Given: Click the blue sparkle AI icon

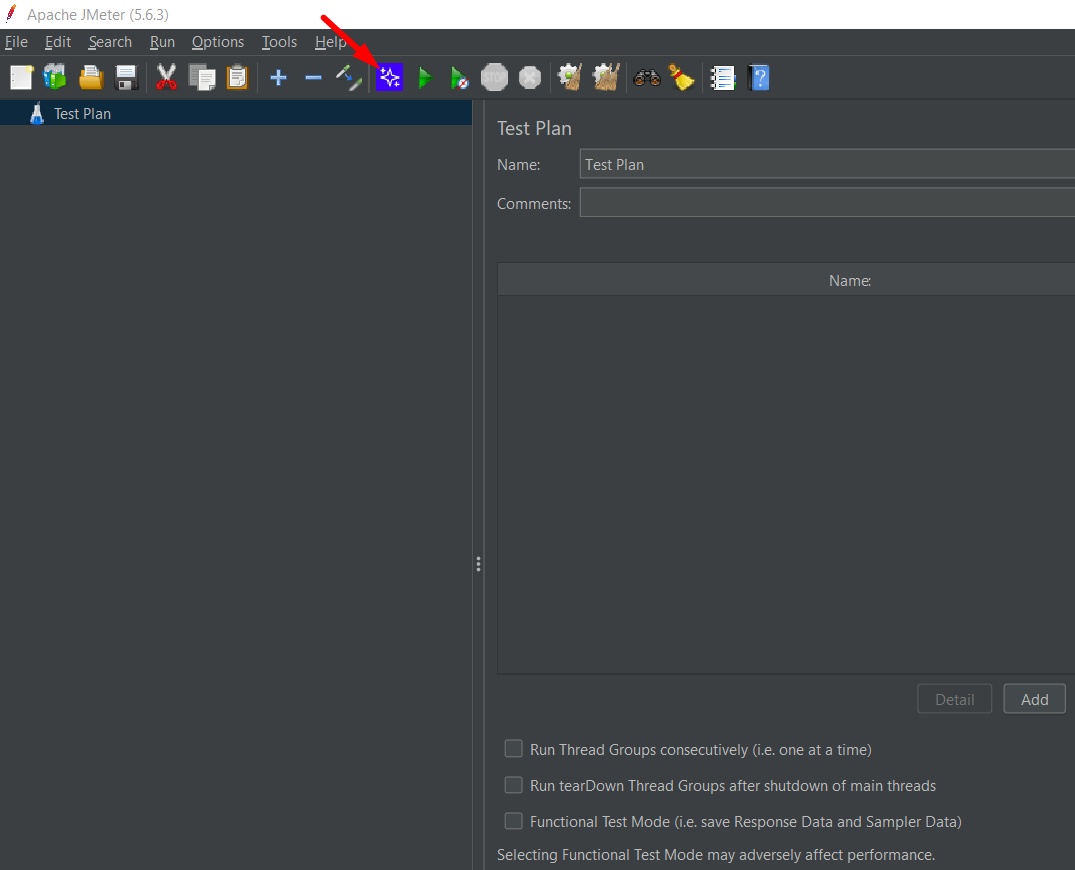Looking at the screenshot, I should pos(389,77).
